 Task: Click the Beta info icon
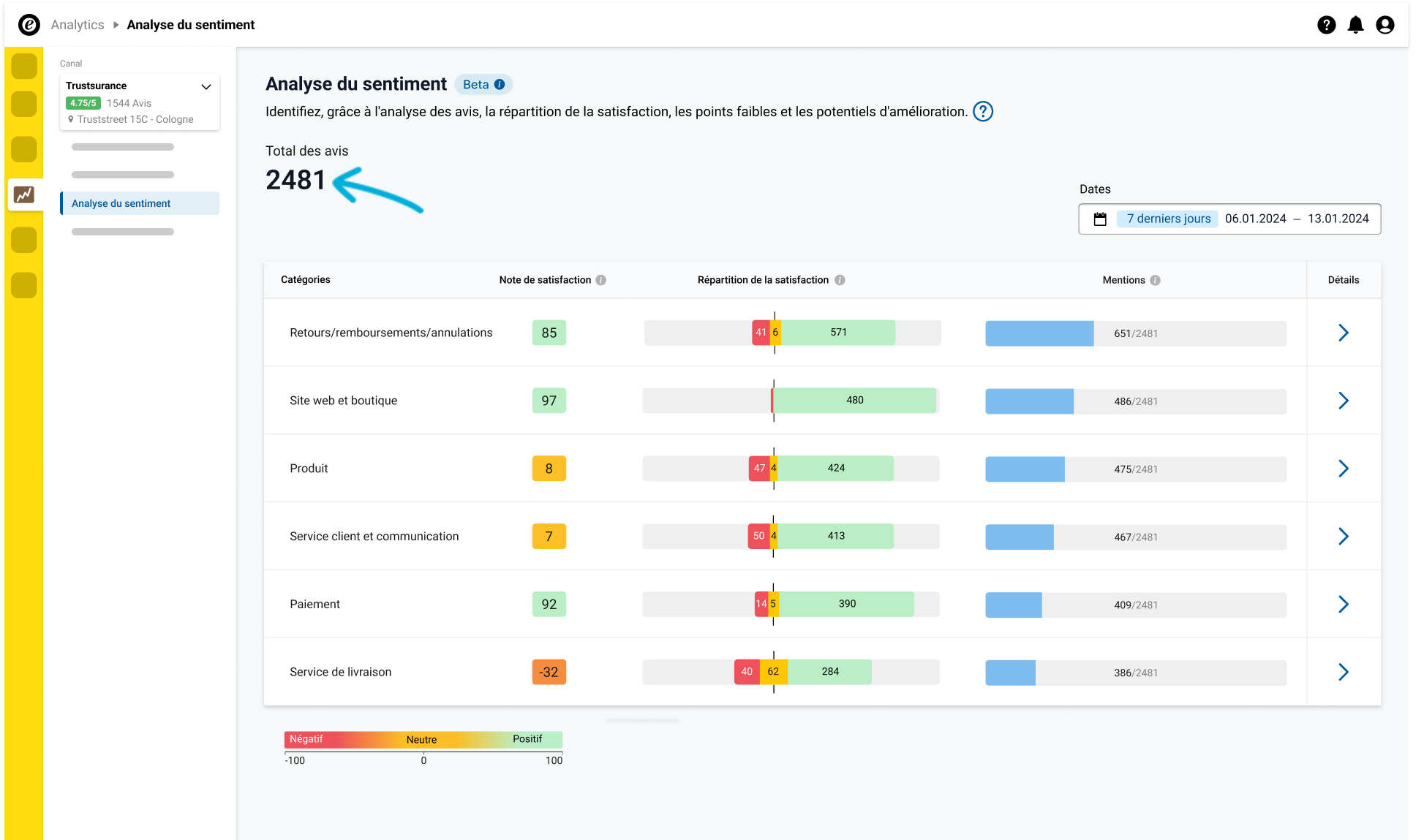point(500,84)
